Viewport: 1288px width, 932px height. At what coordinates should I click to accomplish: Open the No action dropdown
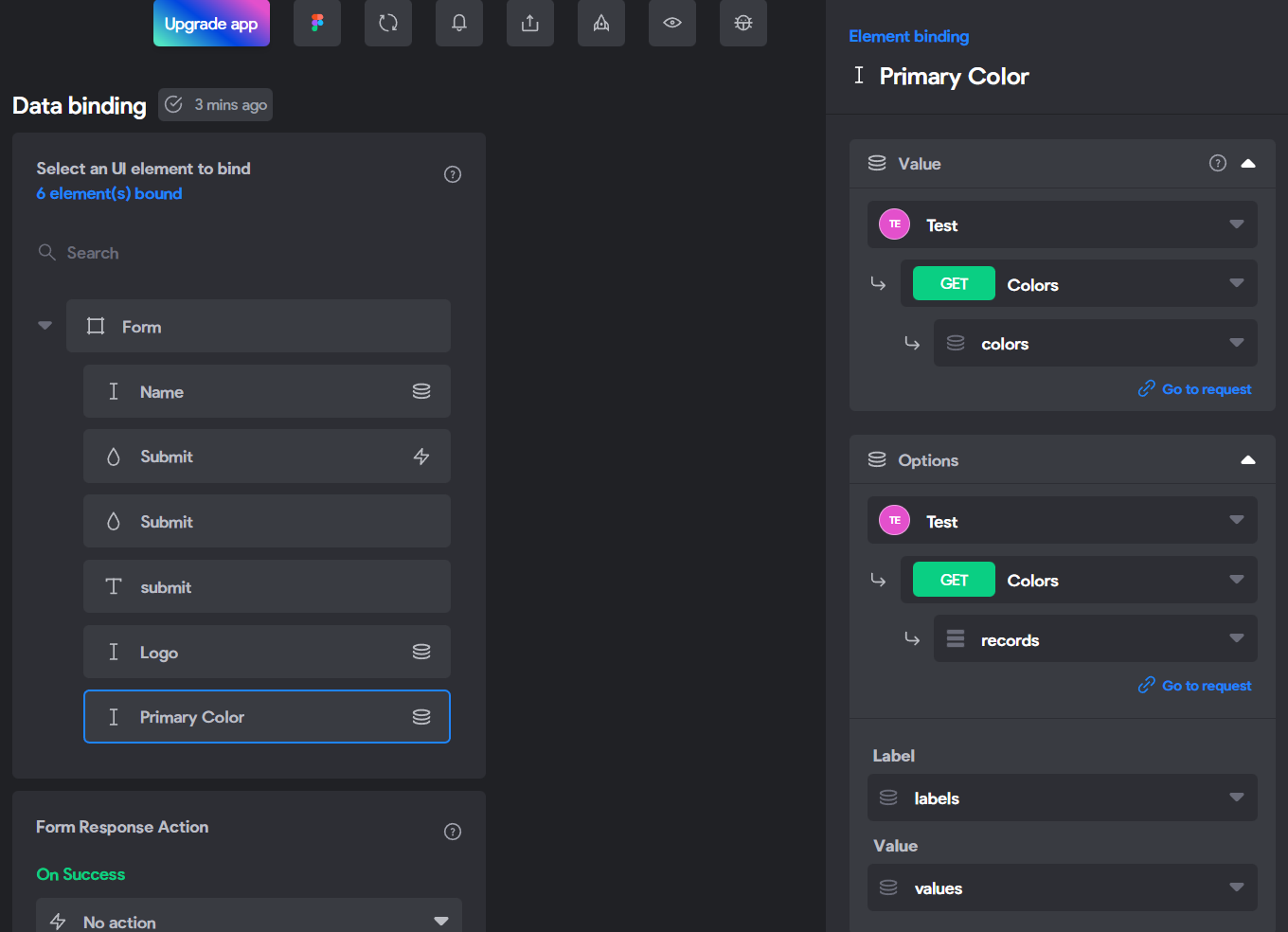[249, 920]
